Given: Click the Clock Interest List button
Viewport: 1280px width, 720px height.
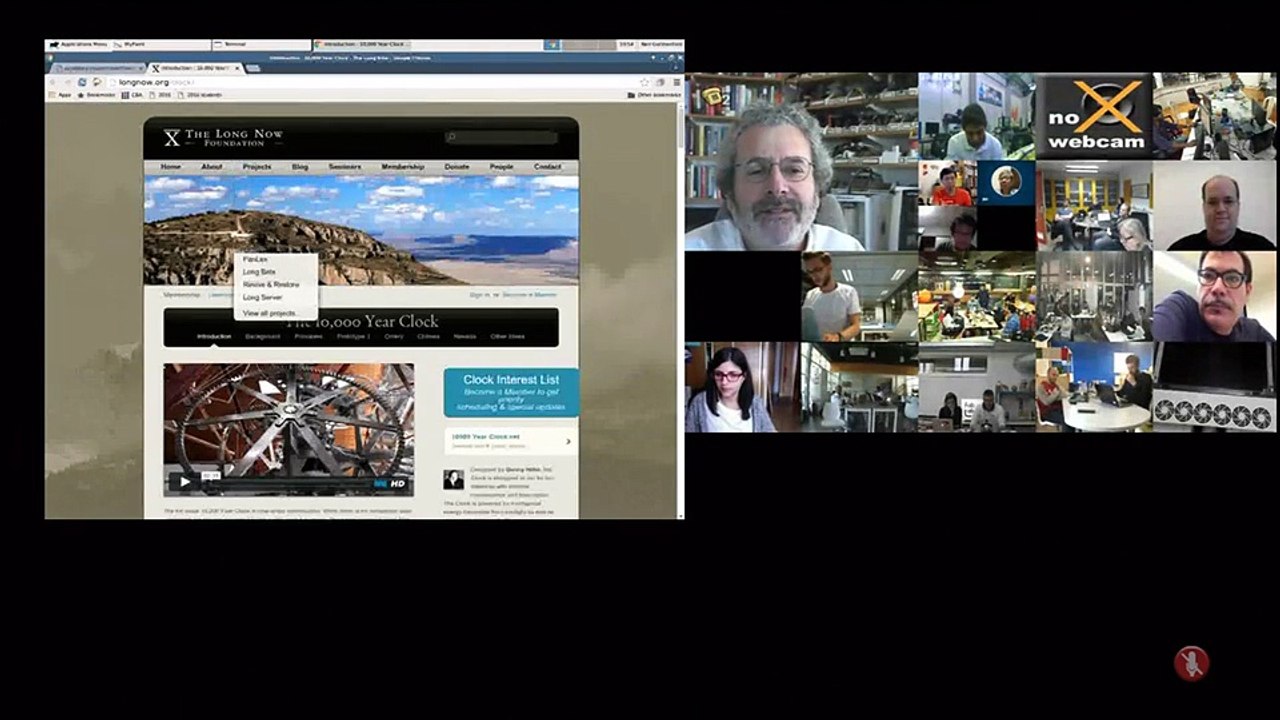Looking at the screenshot, I should click(511, 392).
